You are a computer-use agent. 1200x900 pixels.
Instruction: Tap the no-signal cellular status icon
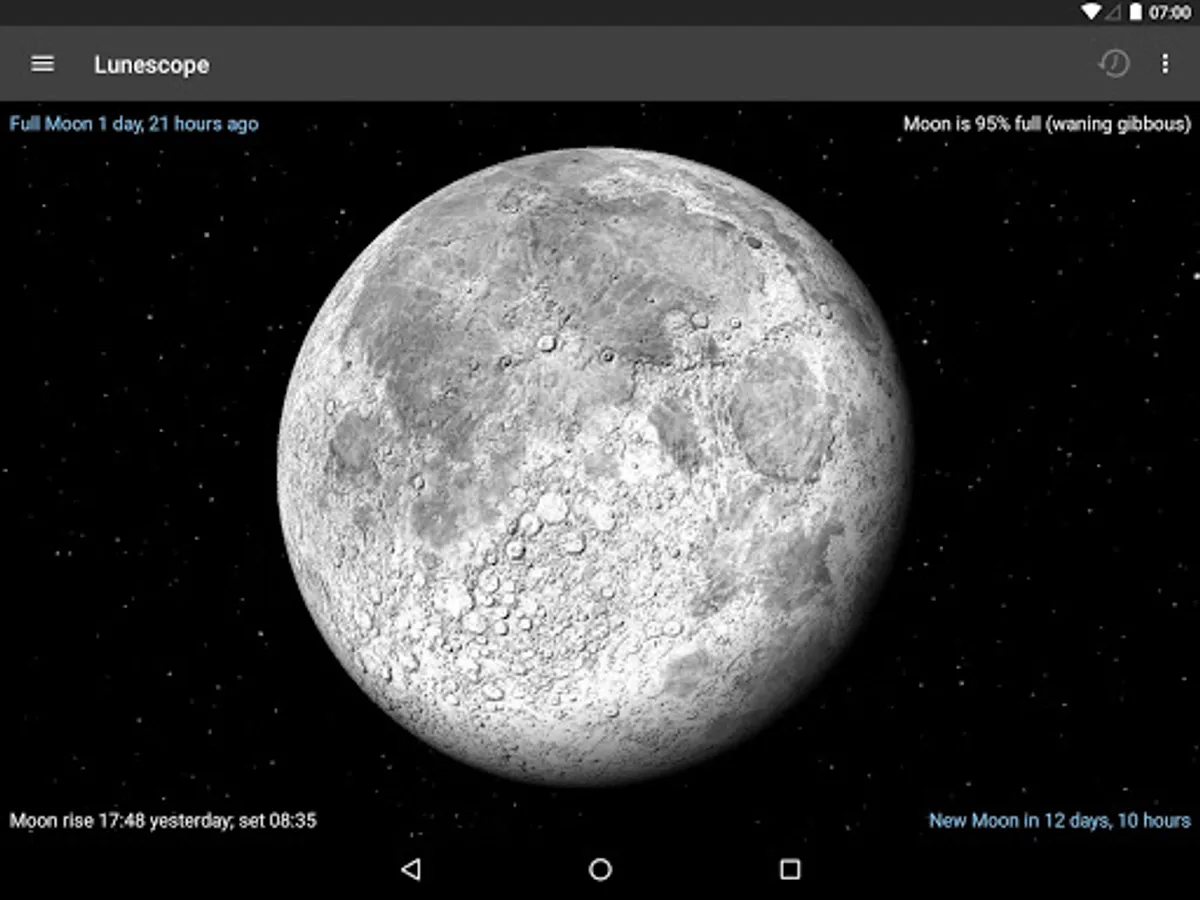1112,12
